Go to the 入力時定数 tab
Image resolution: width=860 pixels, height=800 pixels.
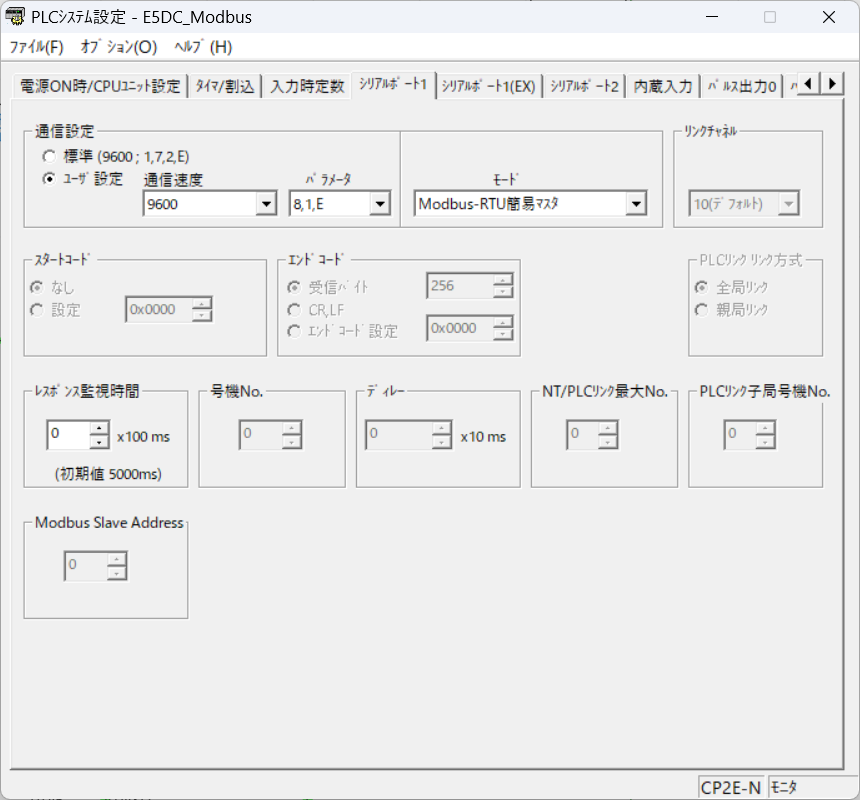[307, 86]
